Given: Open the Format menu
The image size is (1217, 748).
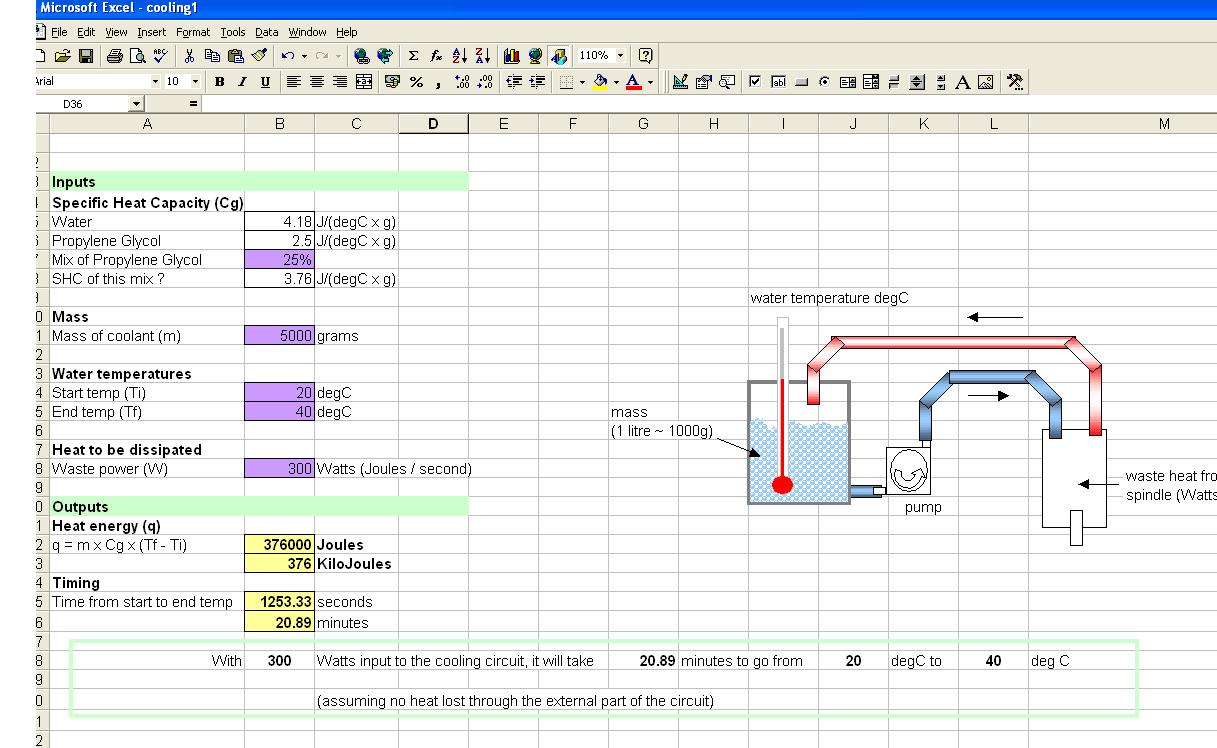Looking at the screenshot, I should coord(193,32).
